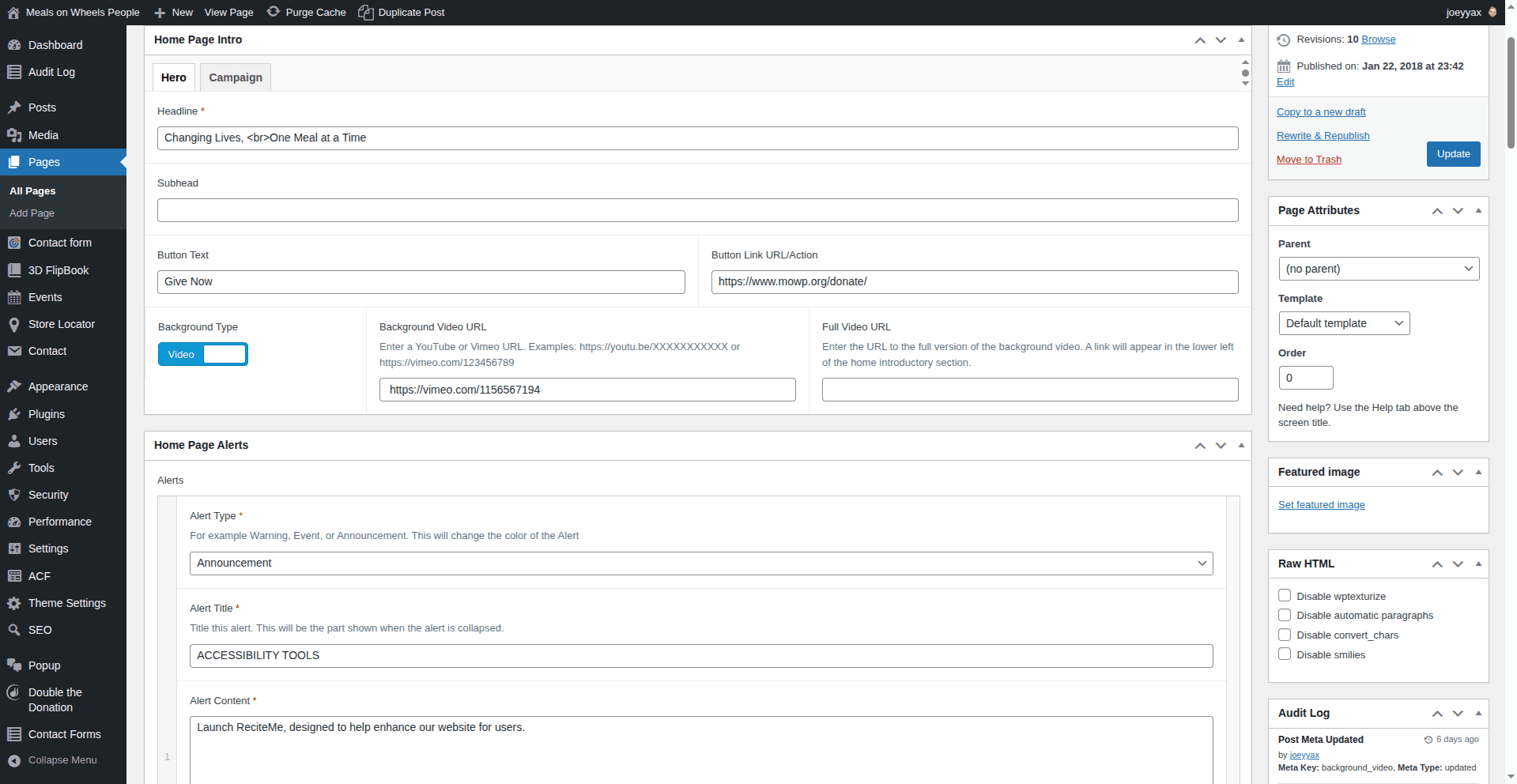
Task: Check Disable smilies option
Action: (x=1284, y=654)
